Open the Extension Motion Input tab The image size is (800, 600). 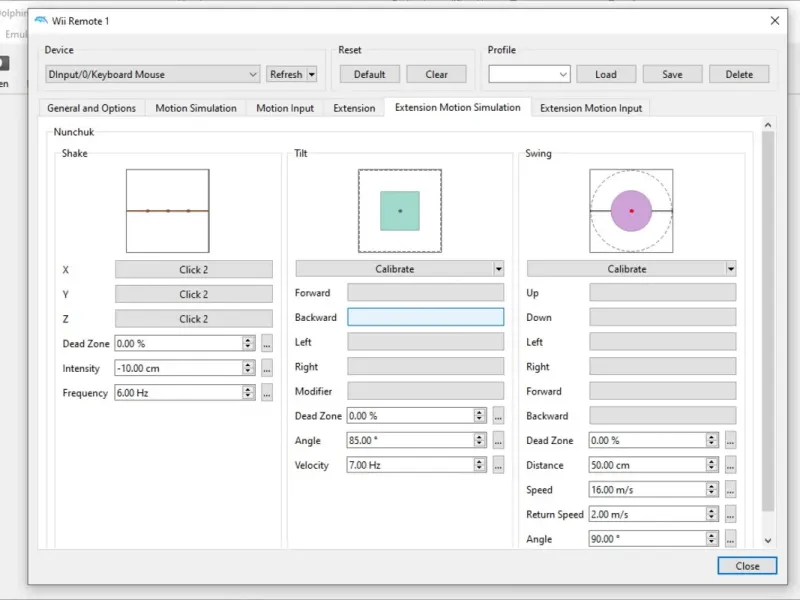click(591, 108)
